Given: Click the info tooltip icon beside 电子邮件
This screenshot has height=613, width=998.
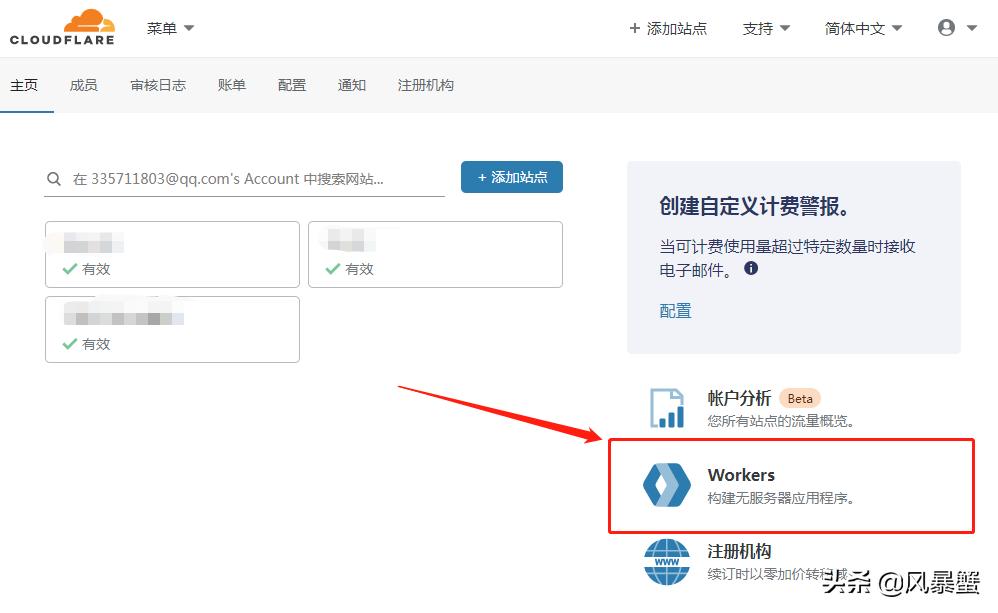Looking at the screenshot, I should point(750,268).
